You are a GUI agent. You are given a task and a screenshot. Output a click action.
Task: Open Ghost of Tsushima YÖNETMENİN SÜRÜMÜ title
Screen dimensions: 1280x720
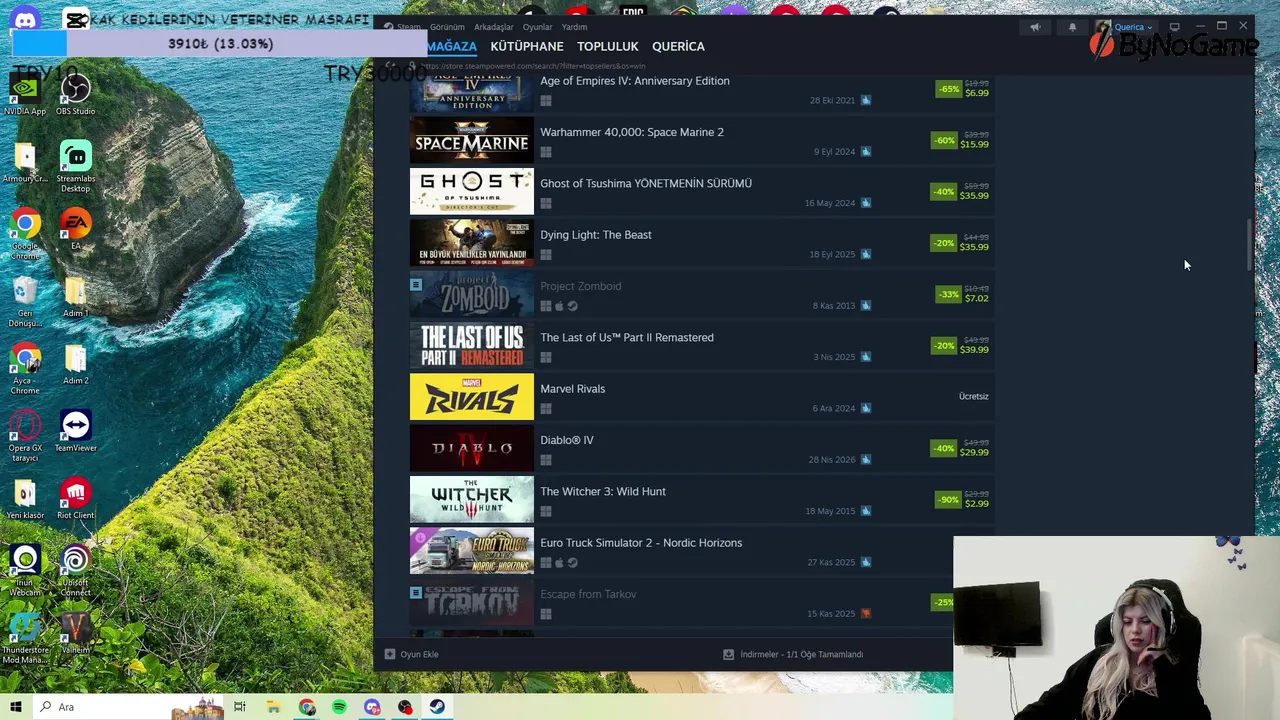[645, 183]
